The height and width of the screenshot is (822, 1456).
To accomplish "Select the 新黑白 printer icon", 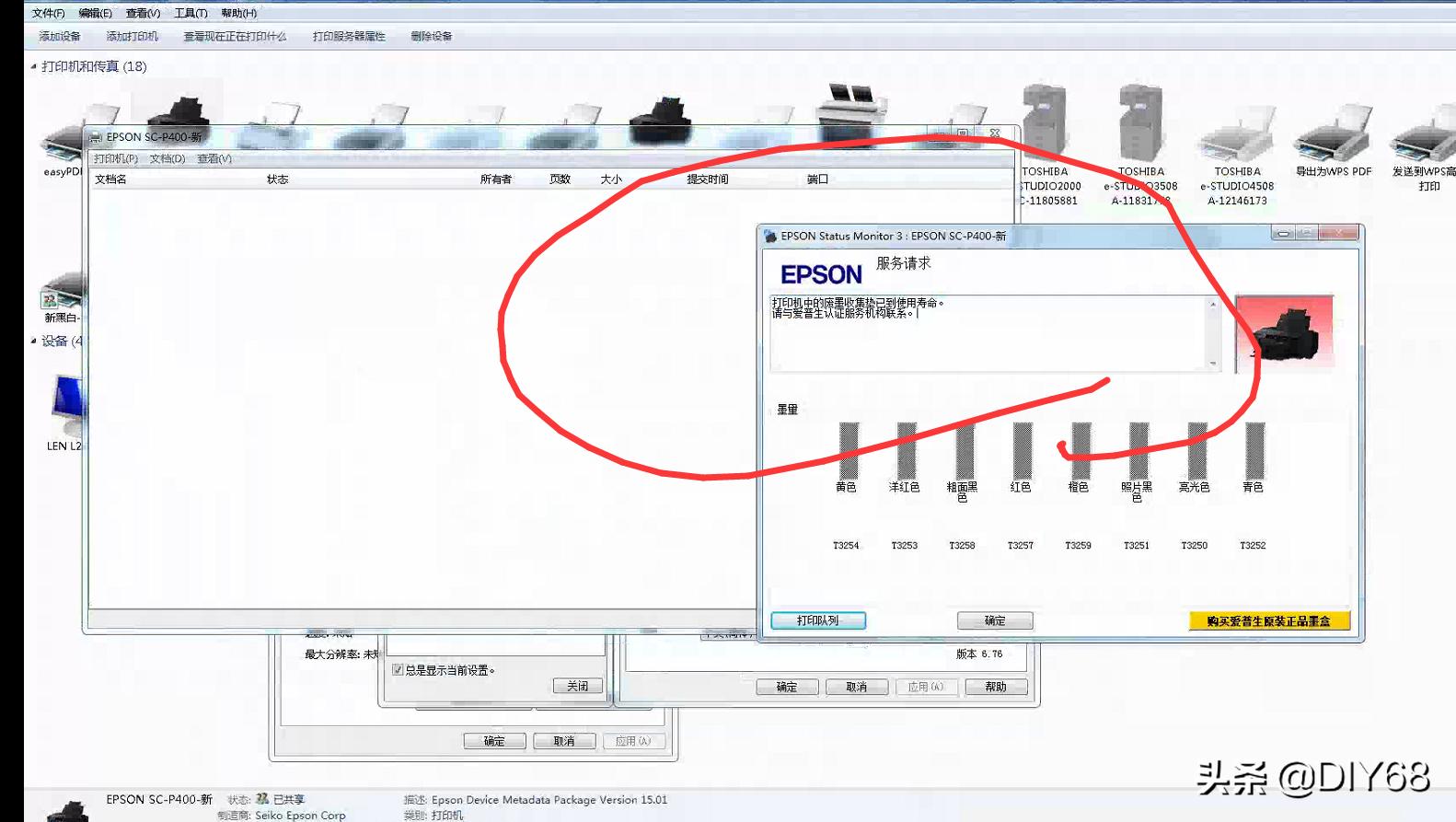I will 63,292.
